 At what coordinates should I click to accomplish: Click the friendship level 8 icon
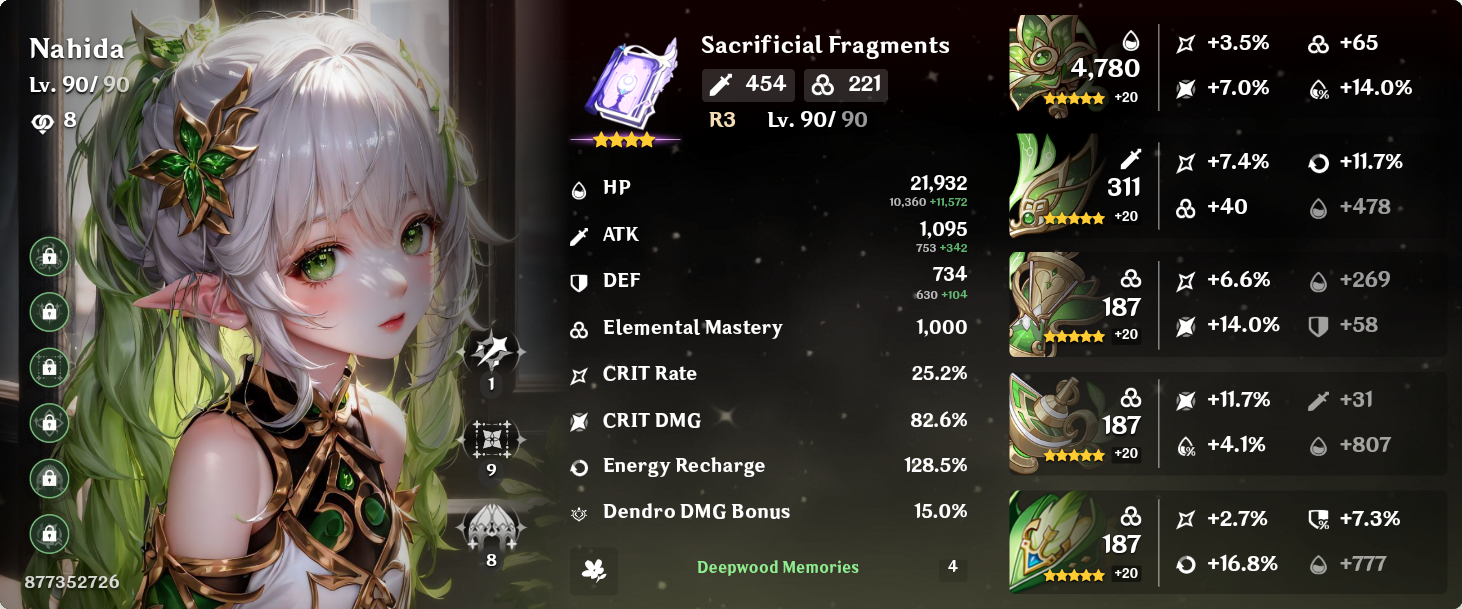(x=42, y=121)
